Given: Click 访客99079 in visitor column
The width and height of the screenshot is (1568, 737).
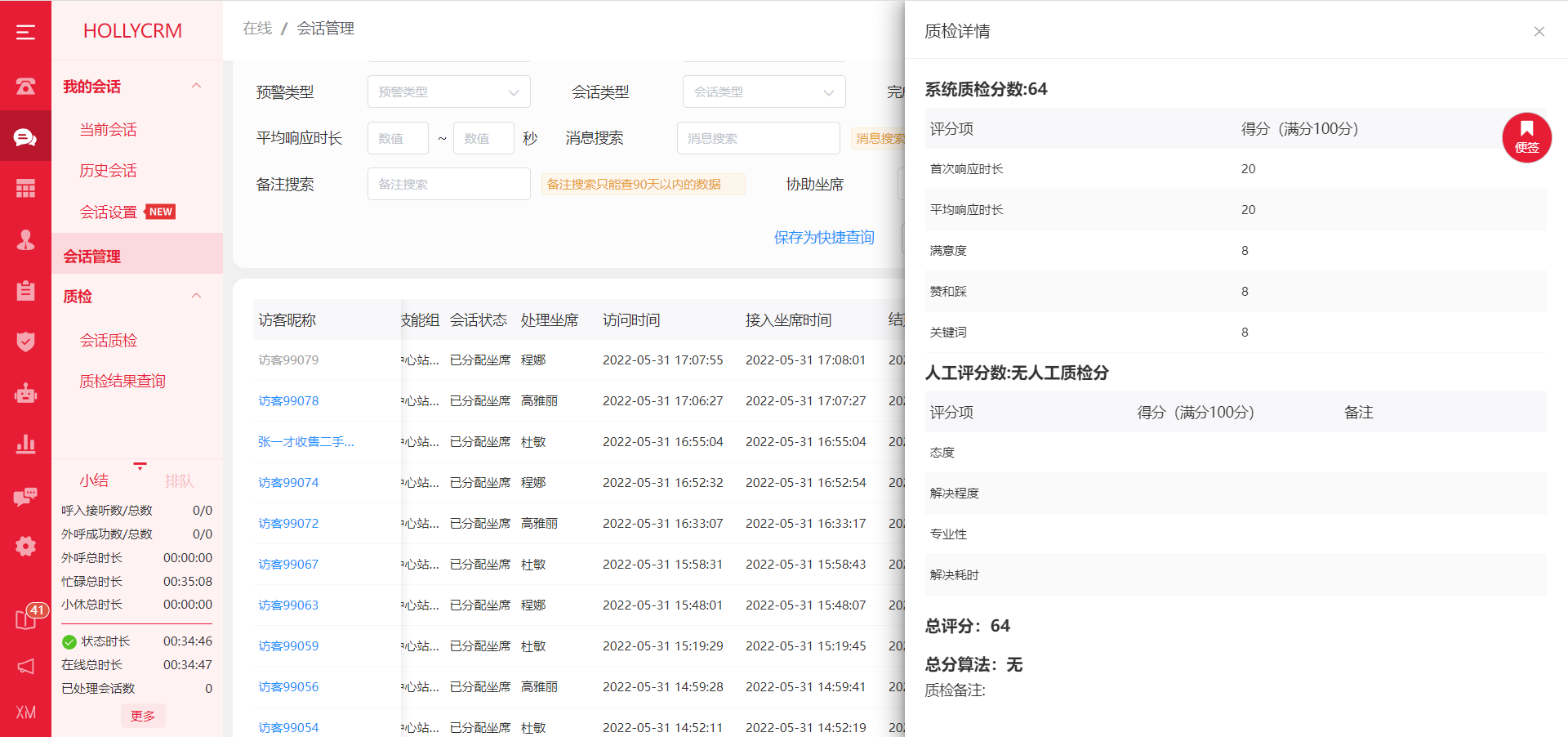Looking at the screenshot, I should tap(288, 360).
